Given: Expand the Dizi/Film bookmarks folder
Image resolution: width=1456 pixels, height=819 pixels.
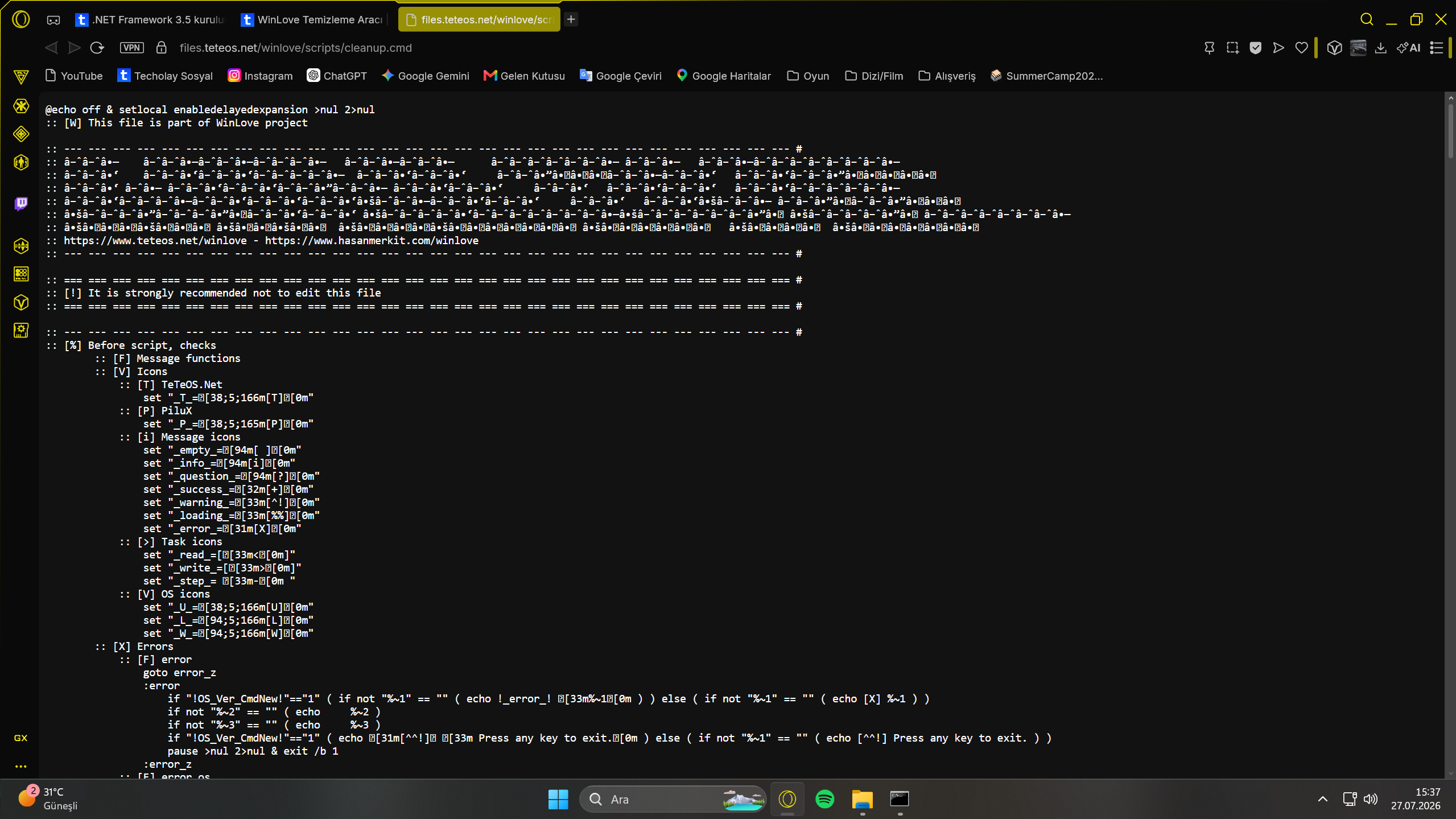Looking at the screenshot, I should (874, 76).
